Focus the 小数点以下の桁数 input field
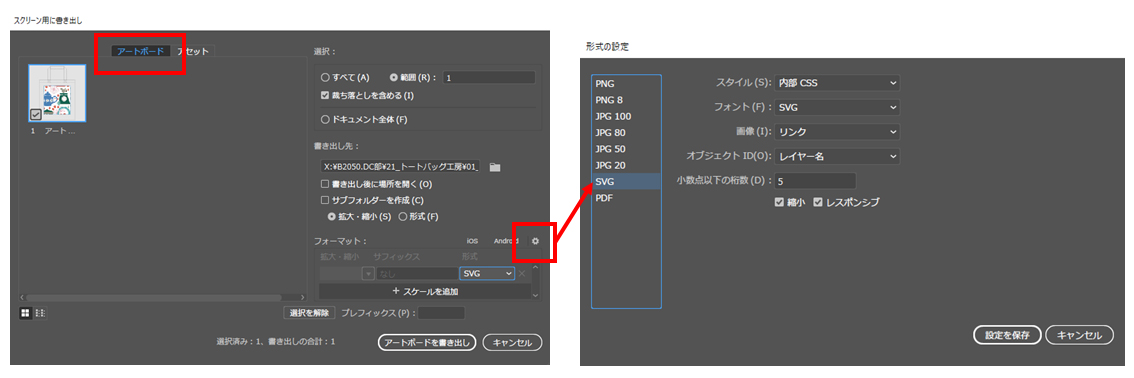The width and height of the screenshot is (1134, 378). click(x=815, y=181)
